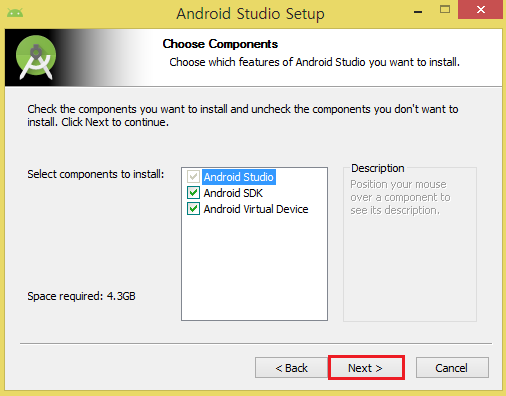This screenshot has height=396, width=506.
Task: Click the 'Select components to install:' label
Action: (x=96, y=174)
